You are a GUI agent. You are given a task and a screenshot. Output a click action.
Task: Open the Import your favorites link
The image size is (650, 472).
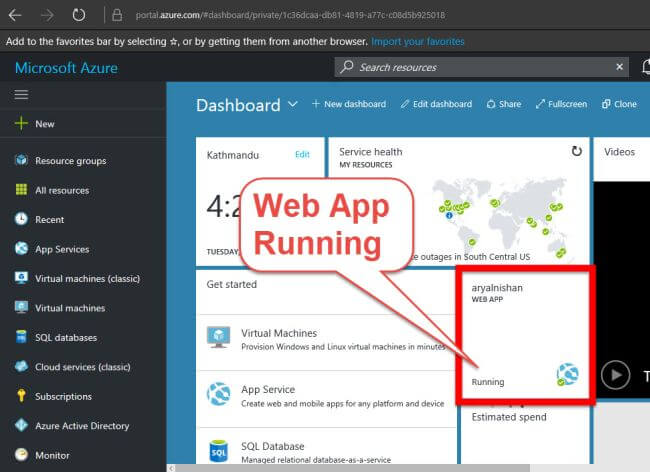click(417, 41)
